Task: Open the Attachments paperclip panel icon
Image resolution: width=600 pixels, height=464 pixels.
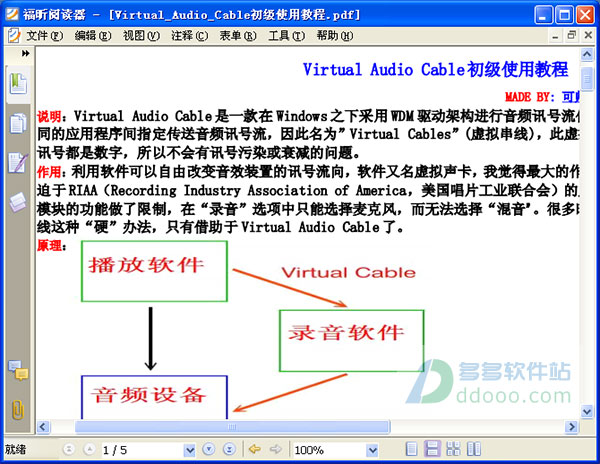Action: pos(18,410)
